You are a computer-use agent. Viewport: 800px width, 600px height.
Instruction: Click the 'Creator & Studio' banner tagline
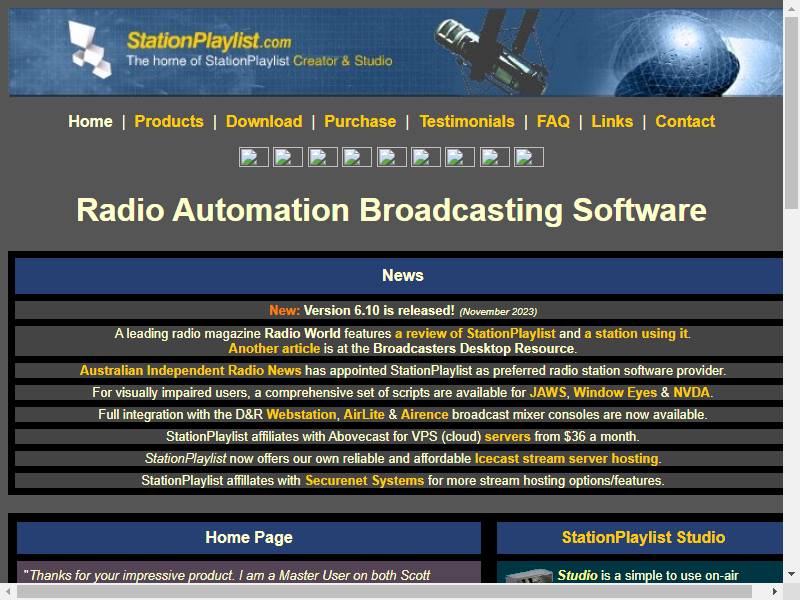(343, 61)
